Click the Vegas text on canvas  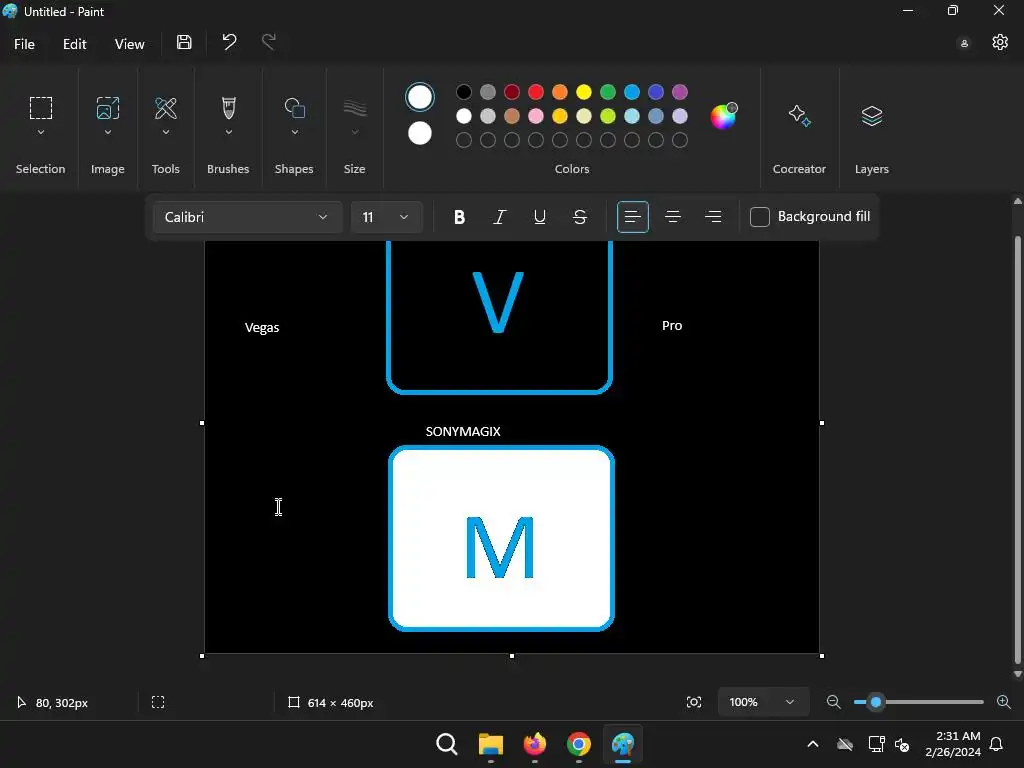click(x=262, y=328)
